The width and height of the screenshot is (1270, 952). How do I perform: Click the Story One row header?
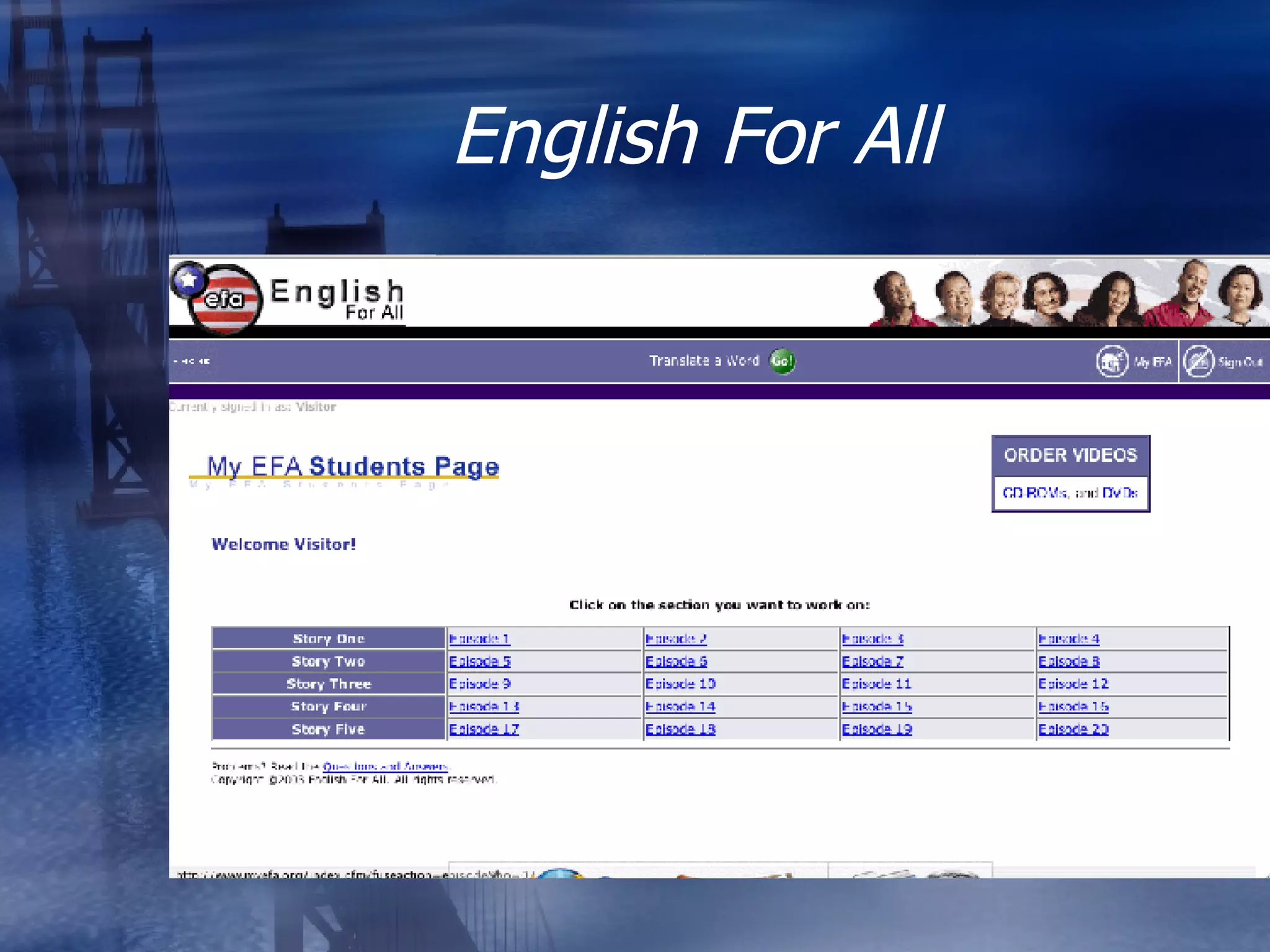coord(329,638)
